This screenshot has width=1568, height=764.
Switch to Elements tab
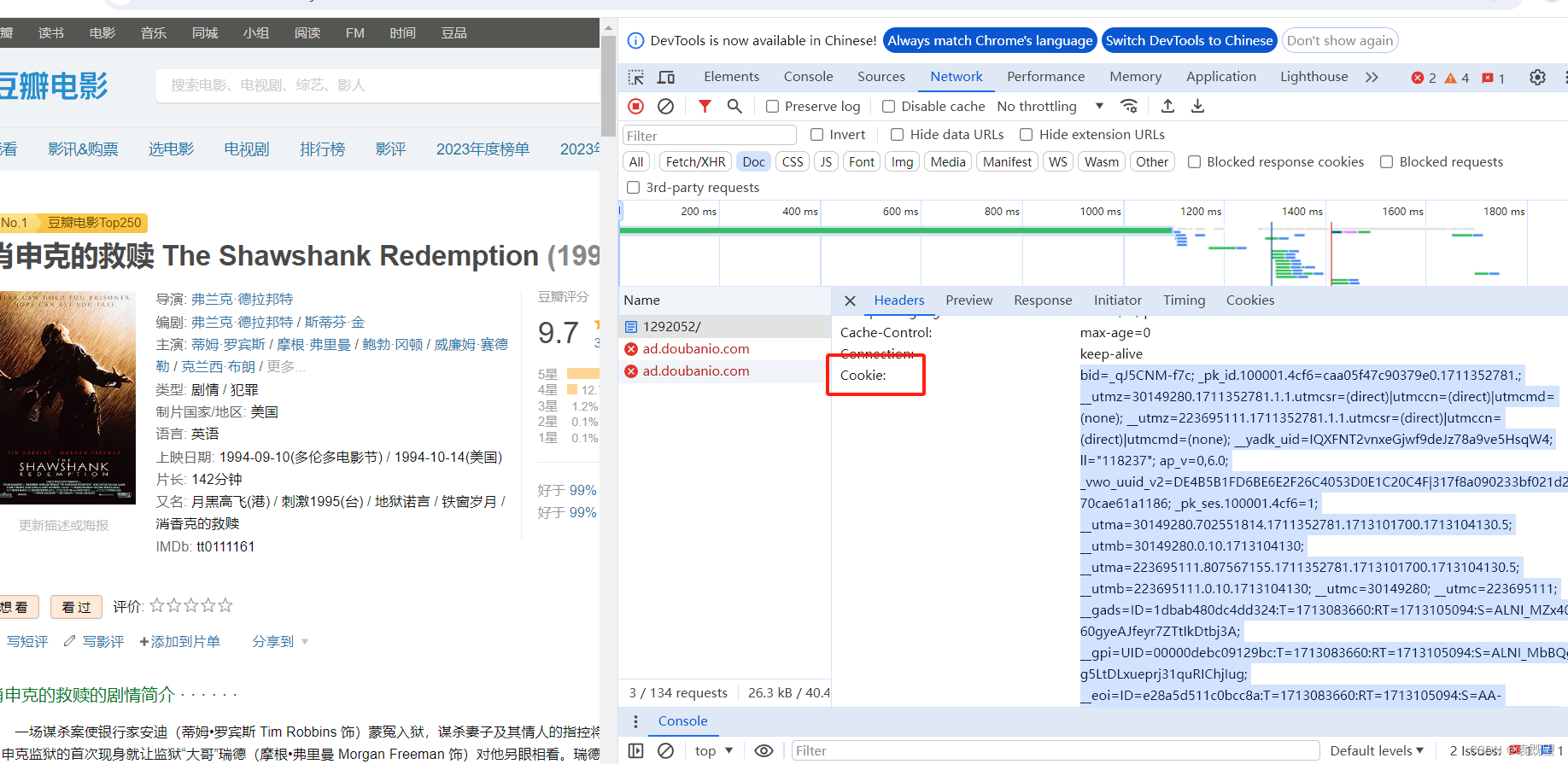click(731, 76)
